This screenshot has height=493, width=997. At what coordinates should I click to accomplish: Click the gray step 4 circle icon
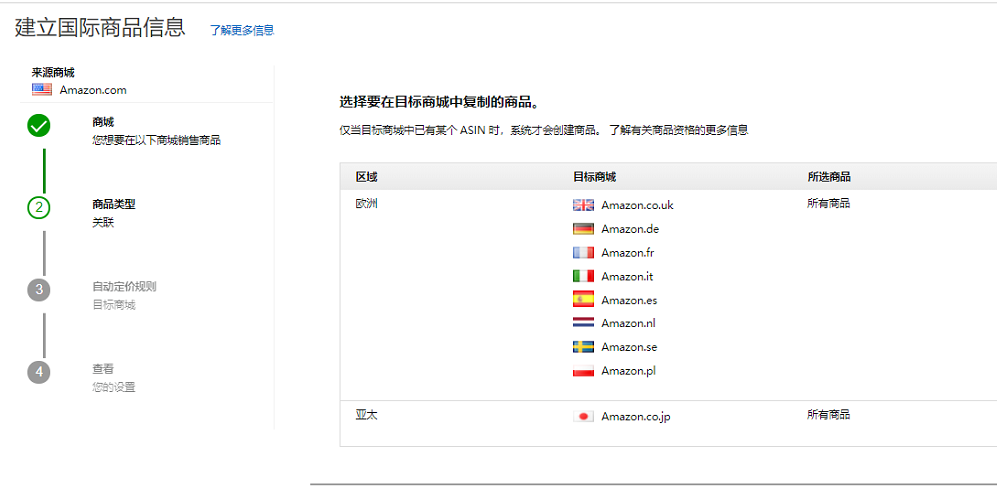[39, 372]
